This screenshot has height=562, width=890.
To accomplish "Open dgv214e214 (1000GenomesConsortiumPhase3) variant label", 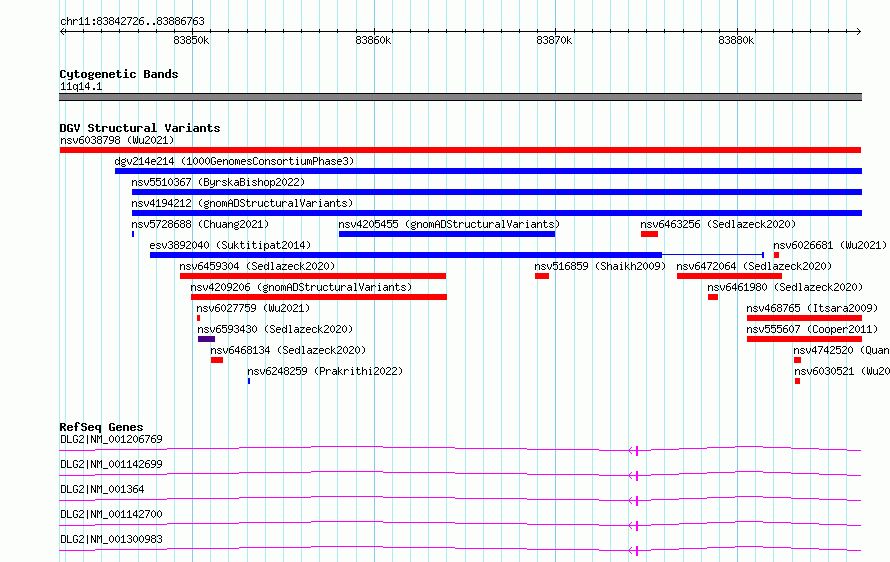I will pos(234,161).
